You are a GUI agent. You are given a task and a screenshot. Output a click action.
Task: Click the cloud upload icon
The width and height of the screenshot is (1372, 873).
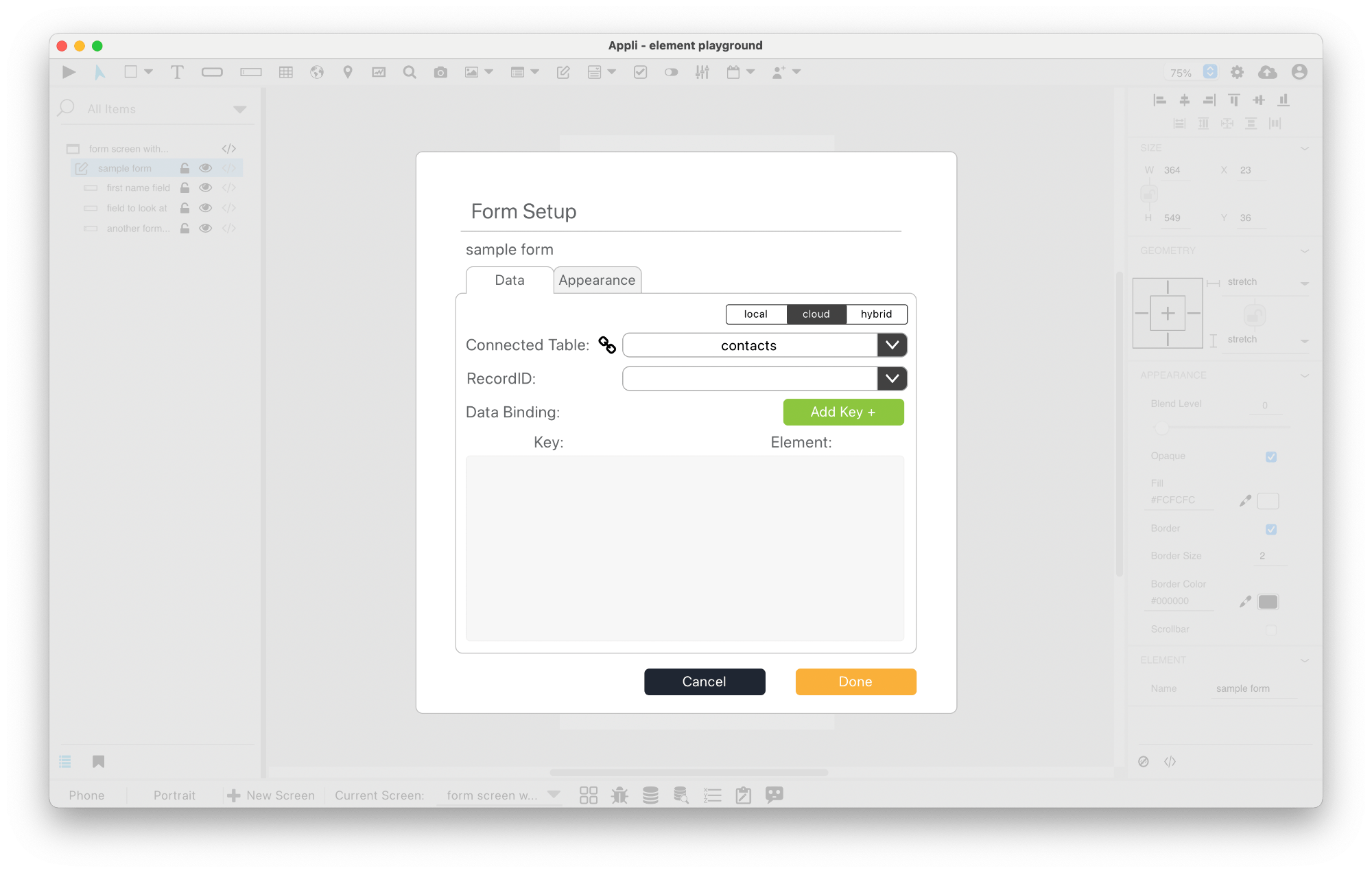1267,72
